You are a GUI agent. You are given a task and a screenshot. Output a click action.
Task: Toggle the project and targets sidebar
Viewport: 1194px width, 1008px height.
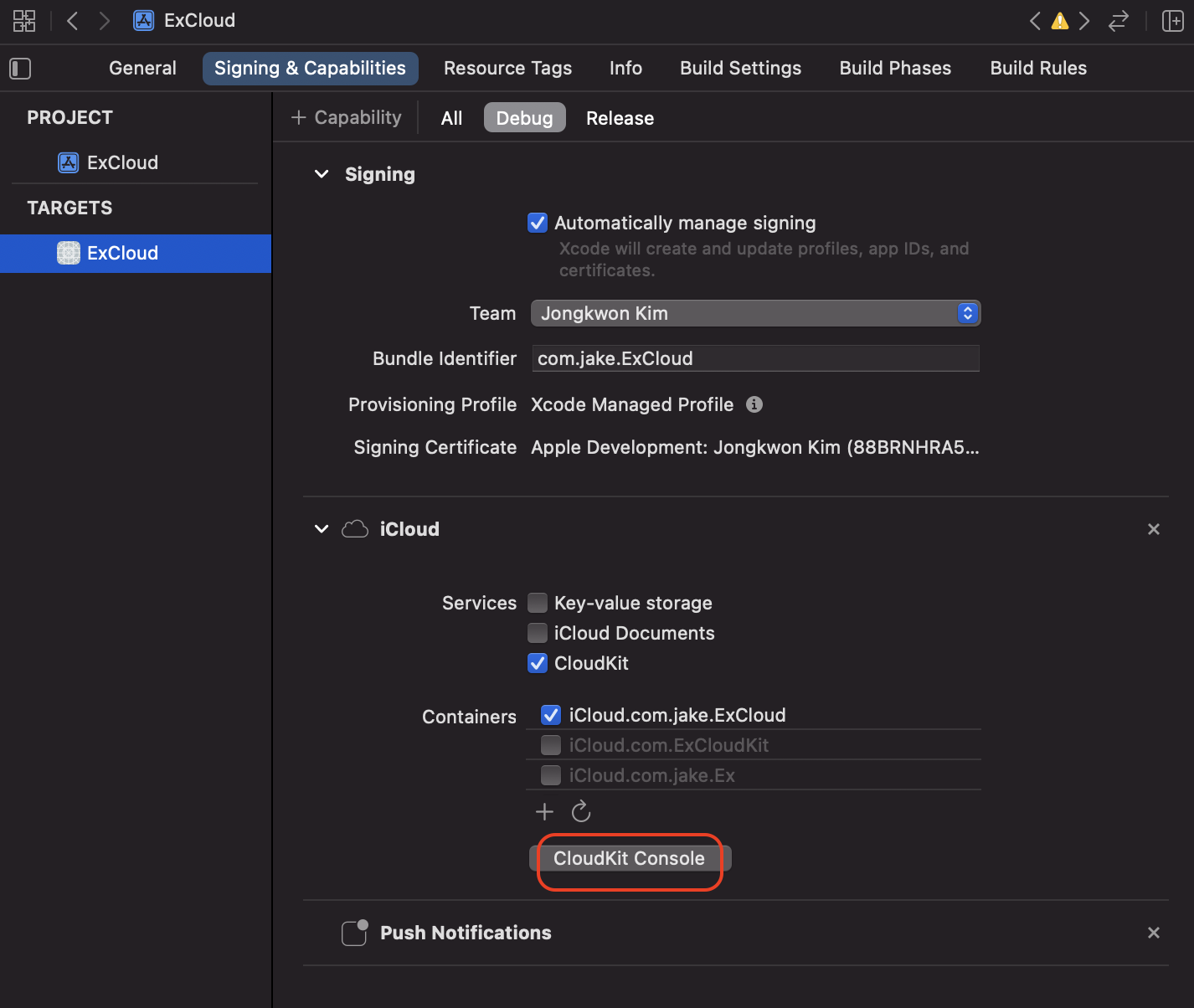(20, 69)
